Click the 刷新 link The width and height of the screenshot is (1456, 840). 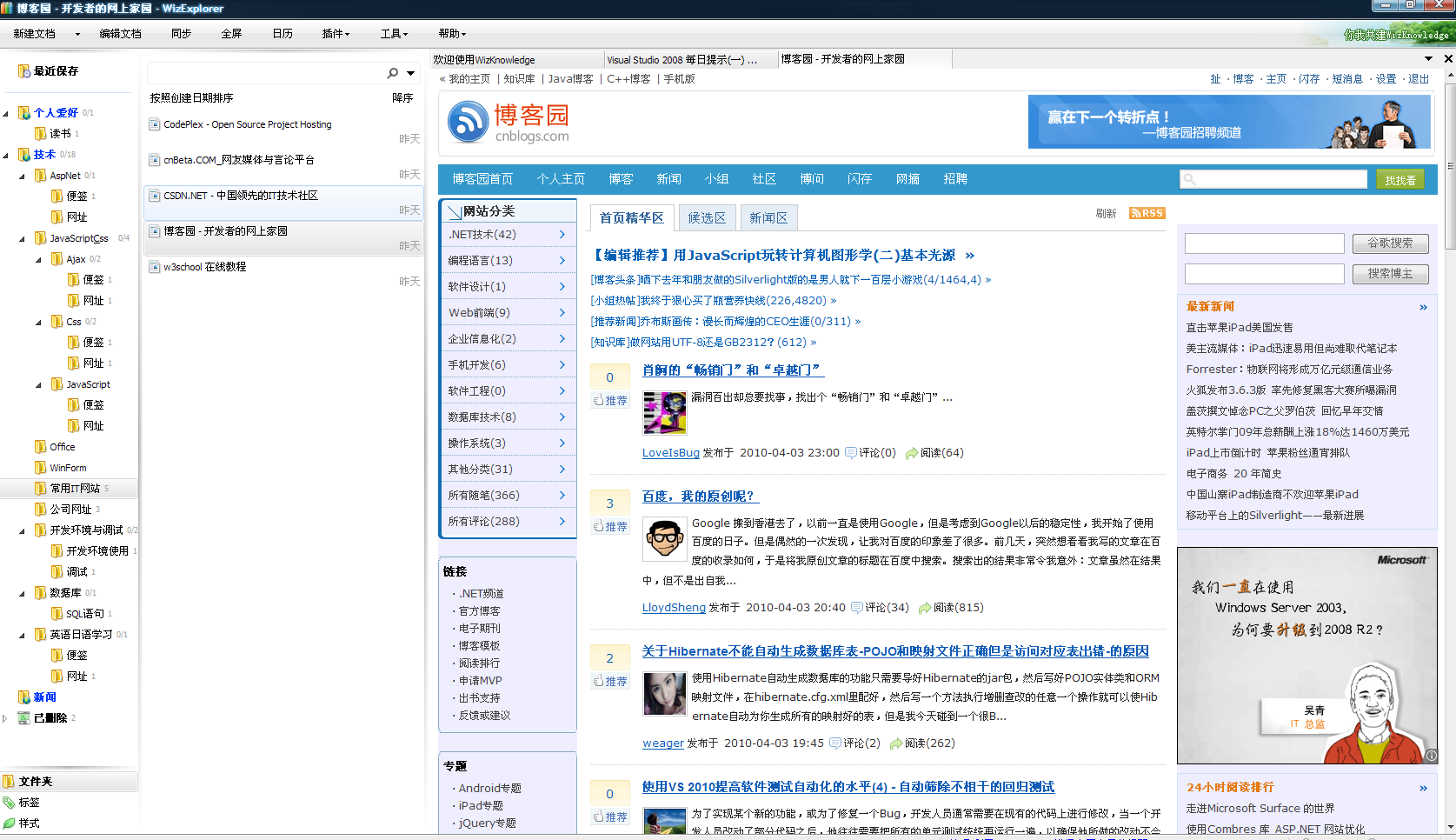pyautogui.click(x=1106, y=213)
